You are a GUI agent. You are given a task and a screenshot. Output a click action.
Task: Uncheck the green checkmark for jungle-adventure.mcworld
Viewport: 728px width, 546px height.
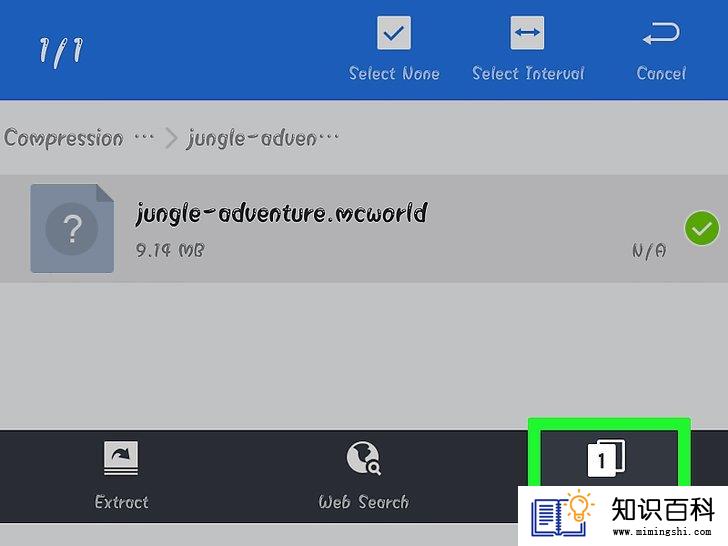point(702,228)
